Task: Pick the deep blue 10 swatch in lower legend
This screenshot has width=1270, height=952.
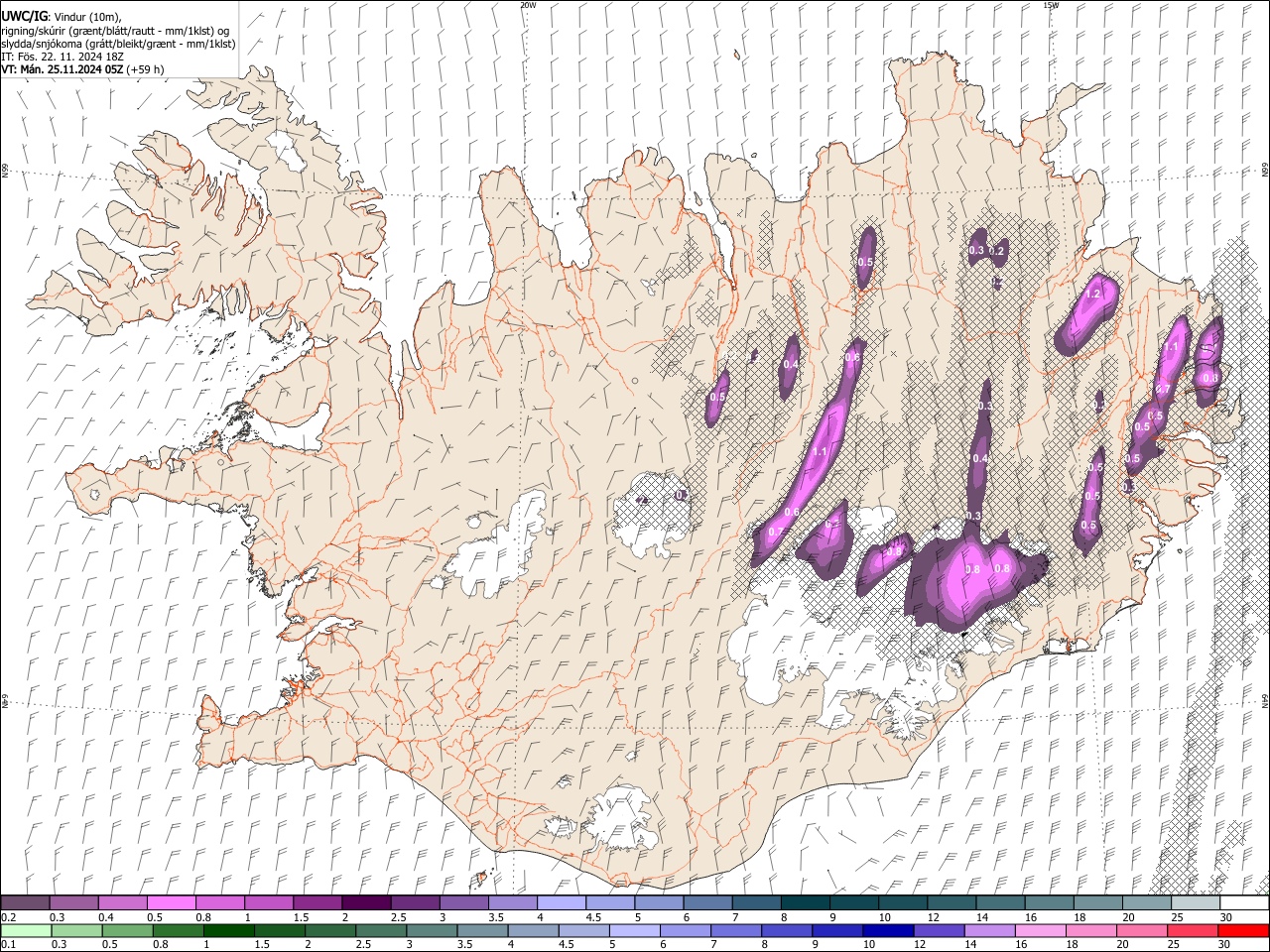Action: [887, 930]
